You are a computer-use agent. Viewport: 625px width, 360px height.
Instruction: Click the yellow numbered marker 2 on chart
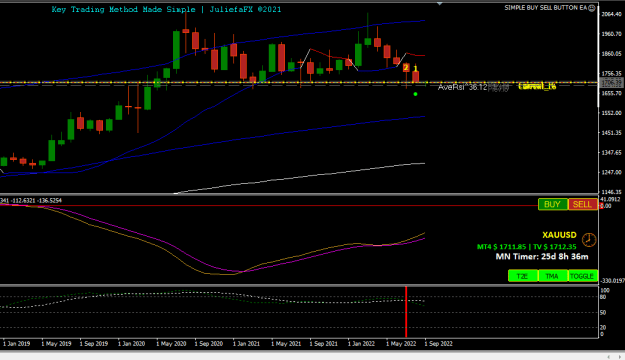tap(406, 67)
